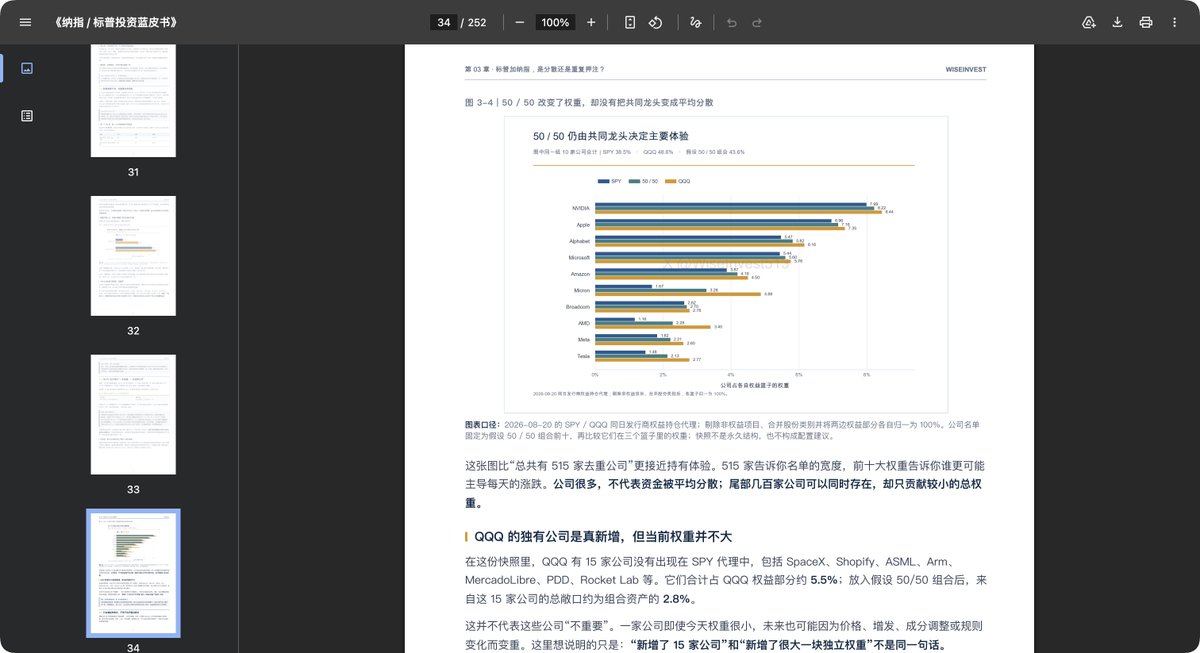This screenshot has height=653, width=1200.
Task: Rotate the page counterclockwise
Action: click(655, 22)
